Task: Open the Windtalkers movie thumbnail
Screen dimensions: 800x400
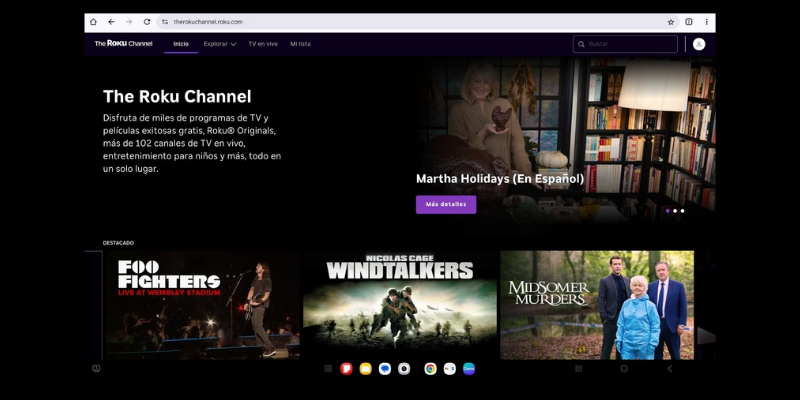Action: tap(399, 305)
